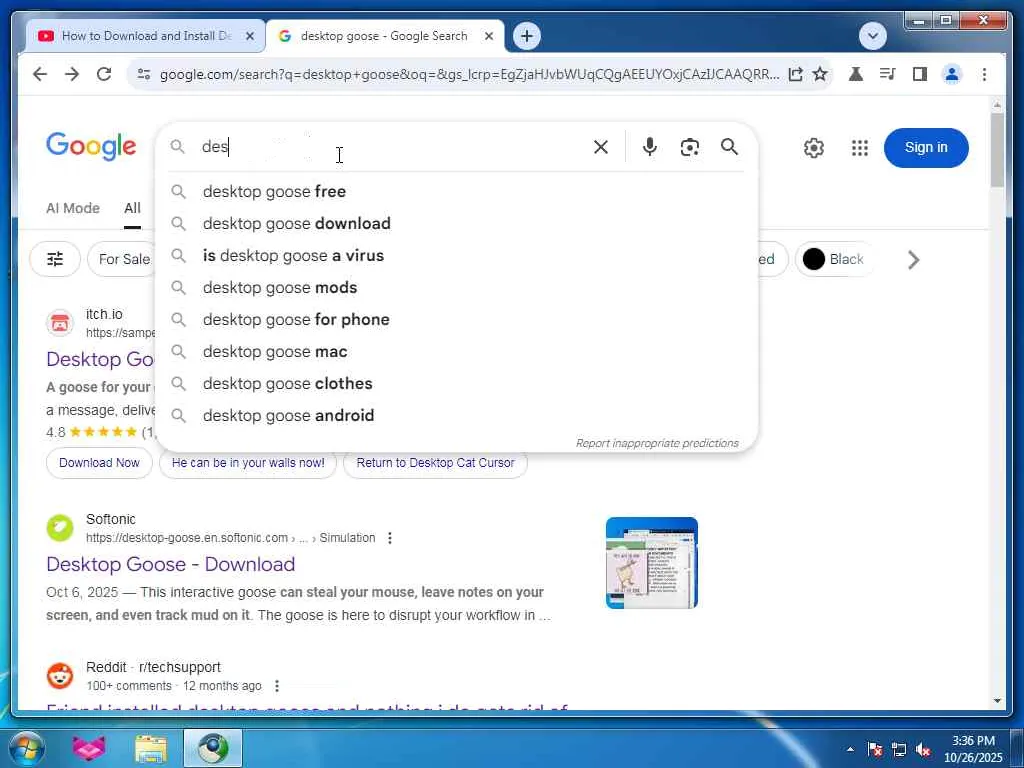Click the Google logo
This screenshot has height=768, width=1024.
(x=91, y=146)
